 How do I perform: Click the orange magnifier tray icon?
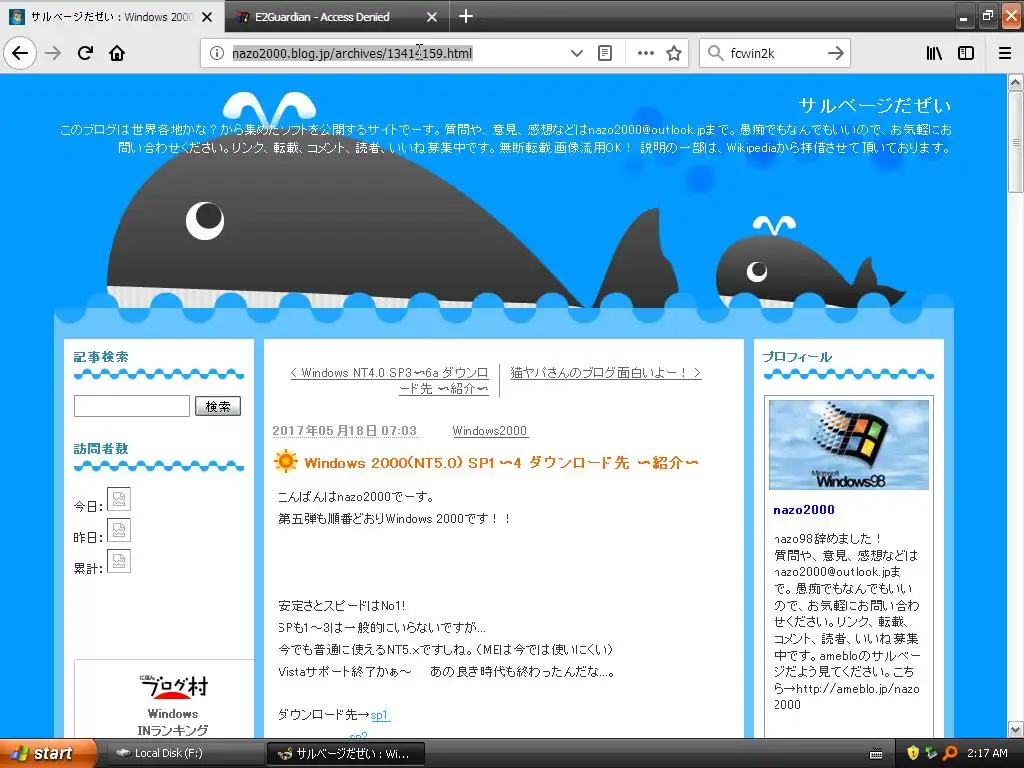click(950, 753)
